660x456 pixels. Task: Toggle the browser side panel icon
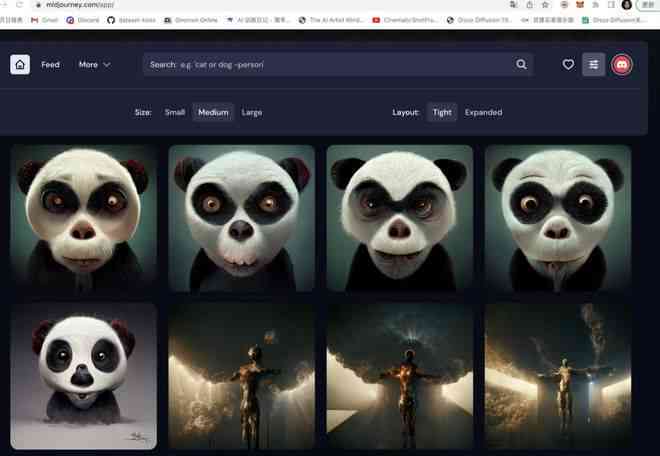point(611,5)
